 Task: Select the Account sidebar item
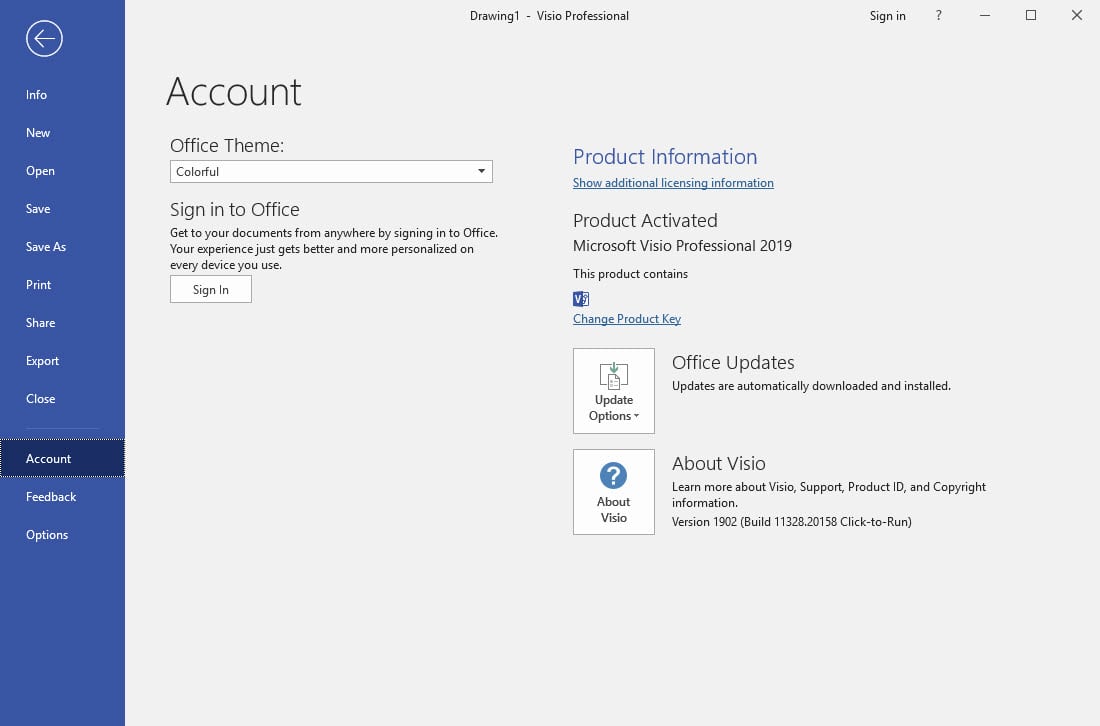(x=62, y=458)
